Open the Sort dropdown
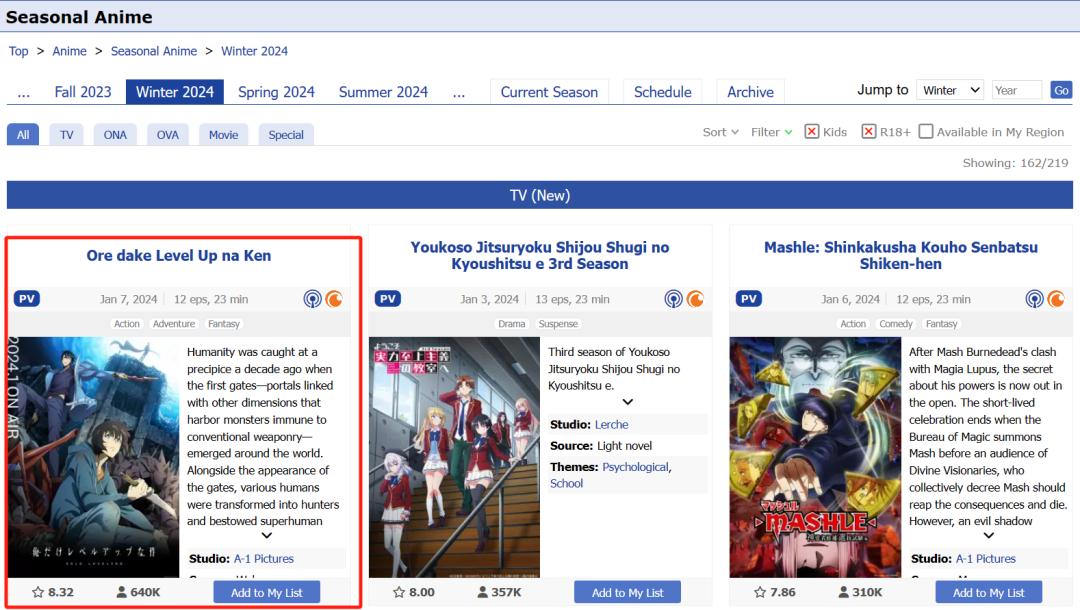 click(720, 132)
